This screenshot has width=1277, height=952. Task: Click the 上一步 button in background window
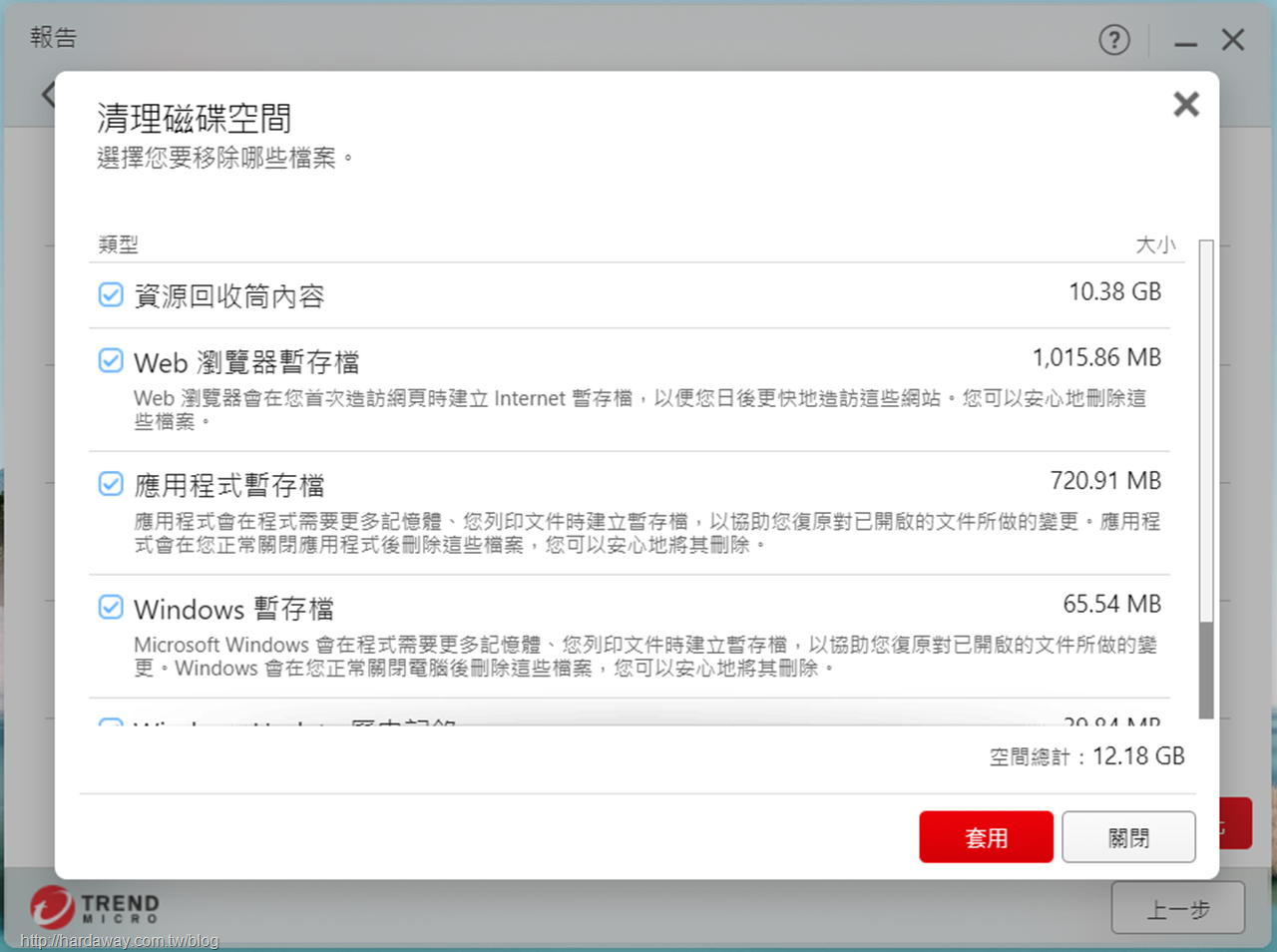click(1178, 908)
